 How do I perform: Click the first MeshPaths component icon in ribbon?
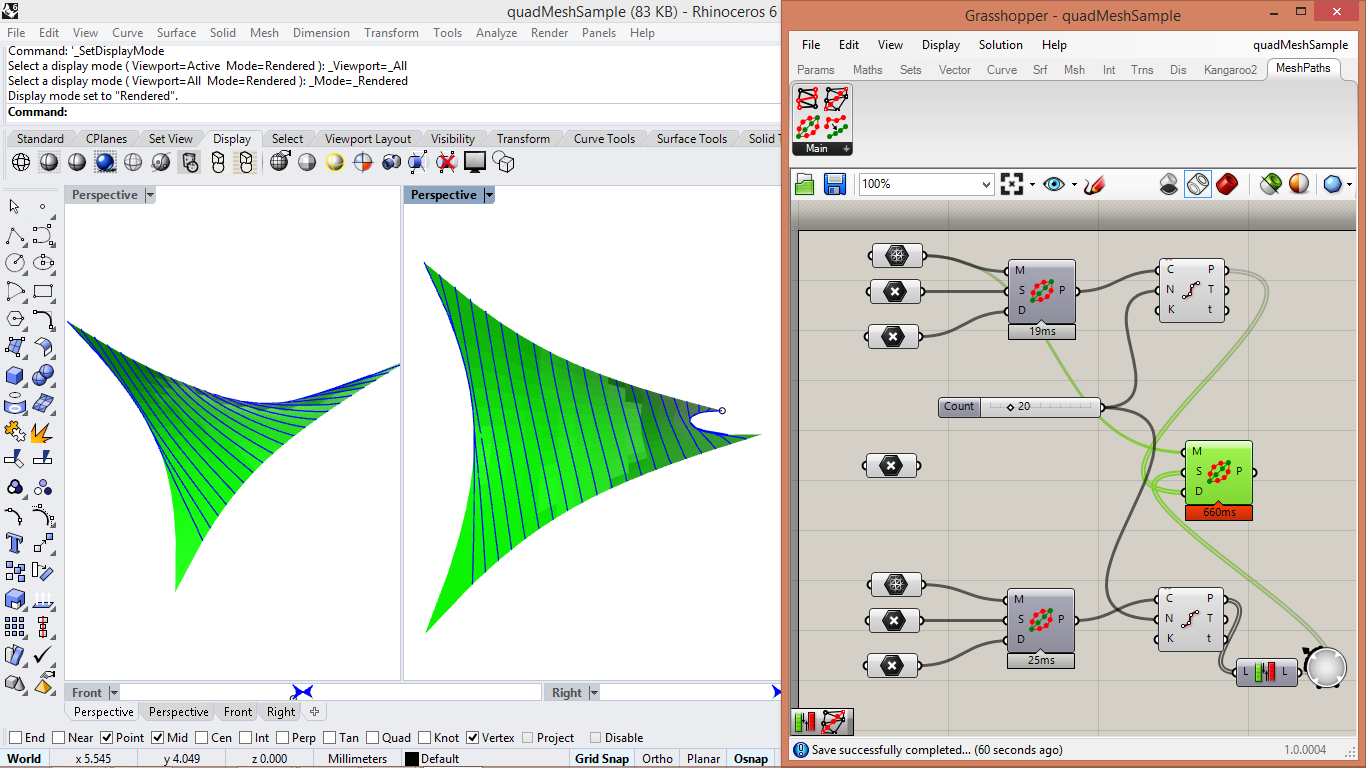coord(807,98)
